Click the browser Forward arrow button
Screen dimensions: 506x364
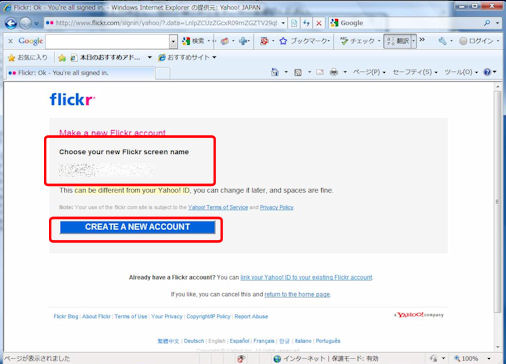click(x=25, y=23)
